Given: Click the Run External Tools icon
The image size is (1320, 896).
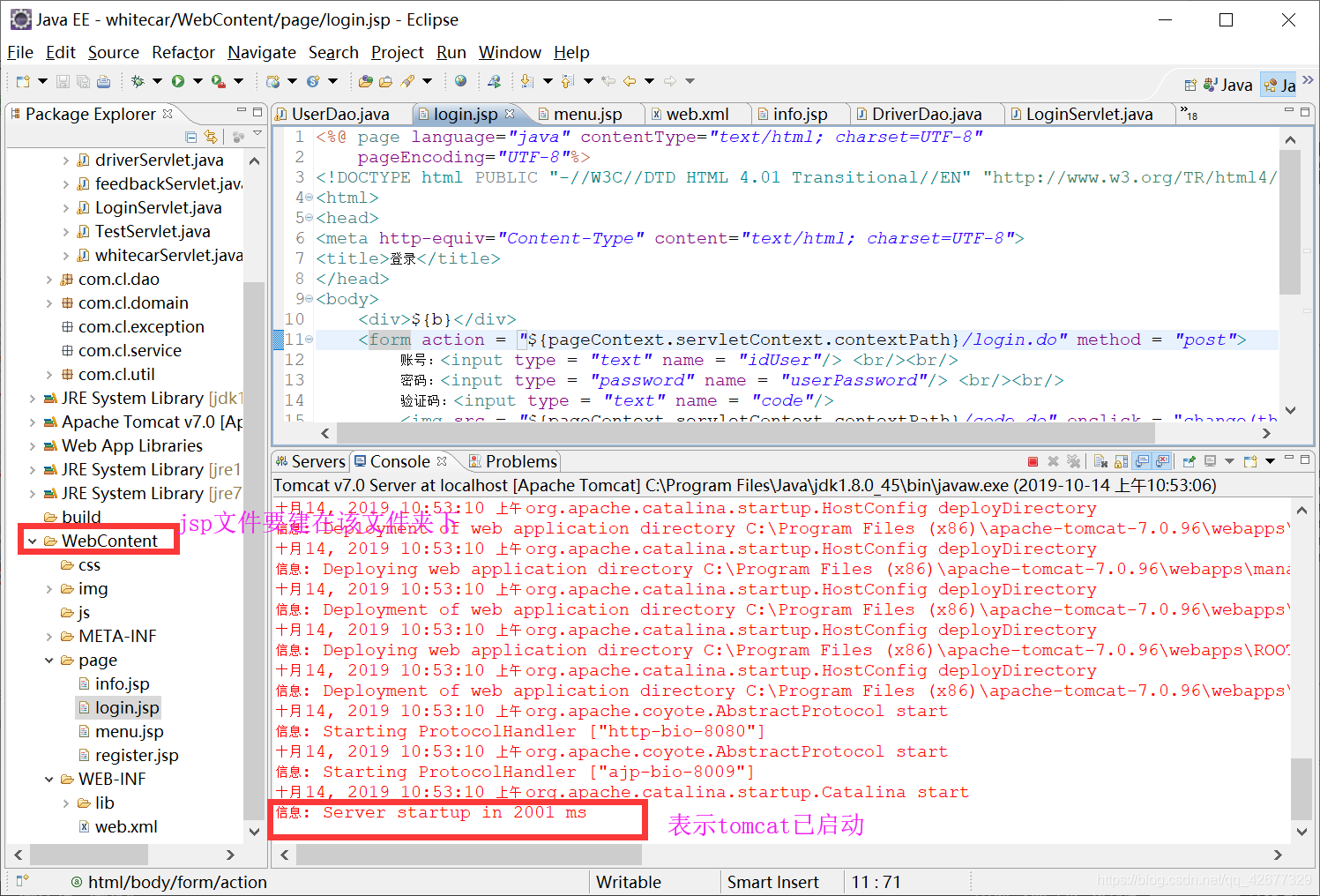Looking at the screenshot, I should (218, 81).
